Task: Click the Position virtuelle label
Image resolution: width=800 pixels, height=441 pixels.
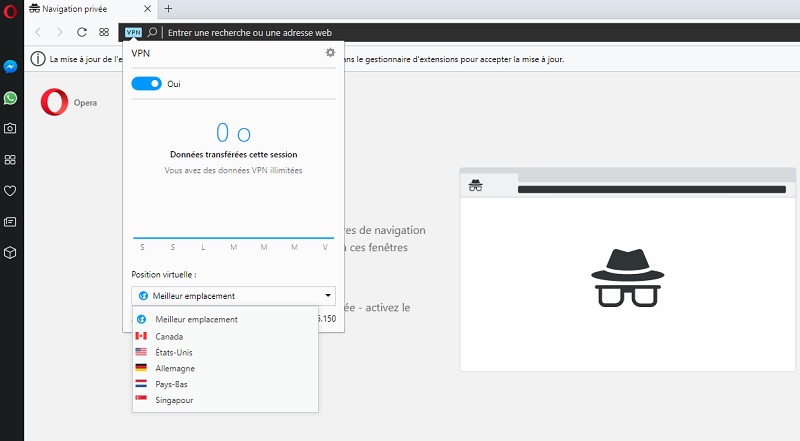Action: [x=164, y=275]
